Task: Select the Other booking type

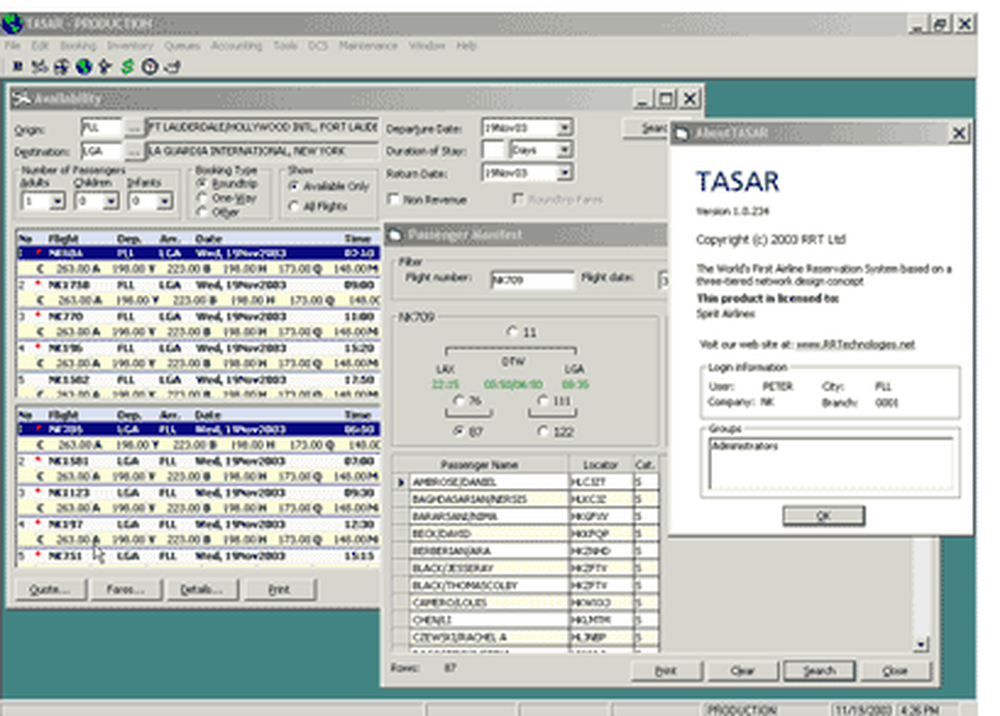Action: 202,212
